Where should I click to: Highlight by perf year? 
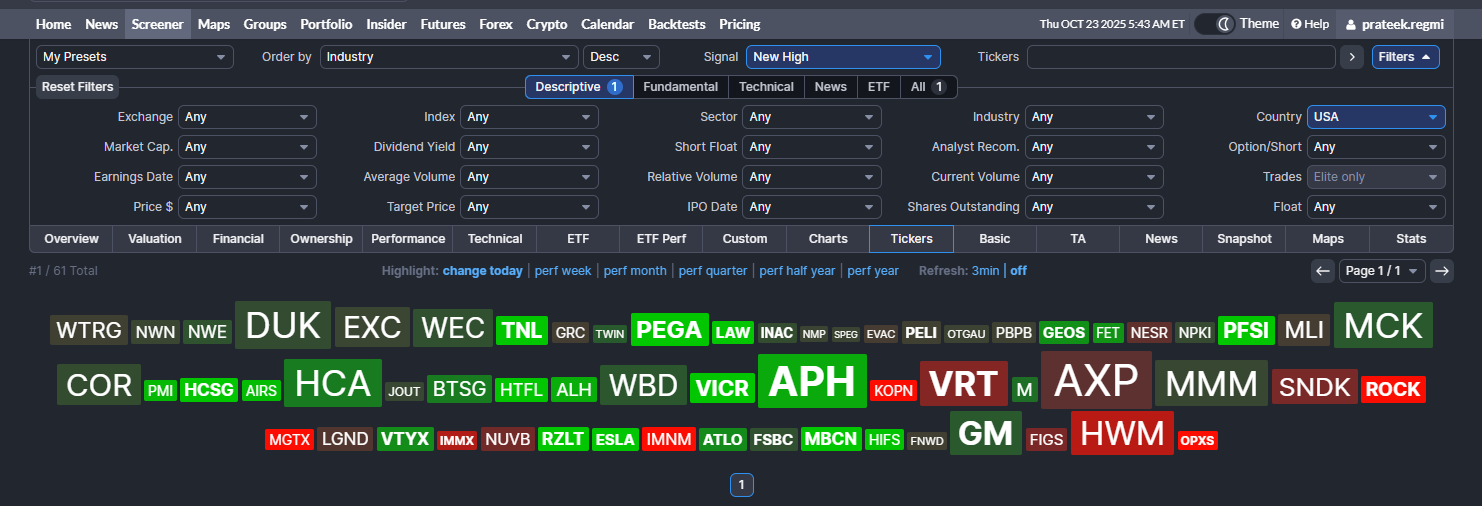(x=873, y=271)
